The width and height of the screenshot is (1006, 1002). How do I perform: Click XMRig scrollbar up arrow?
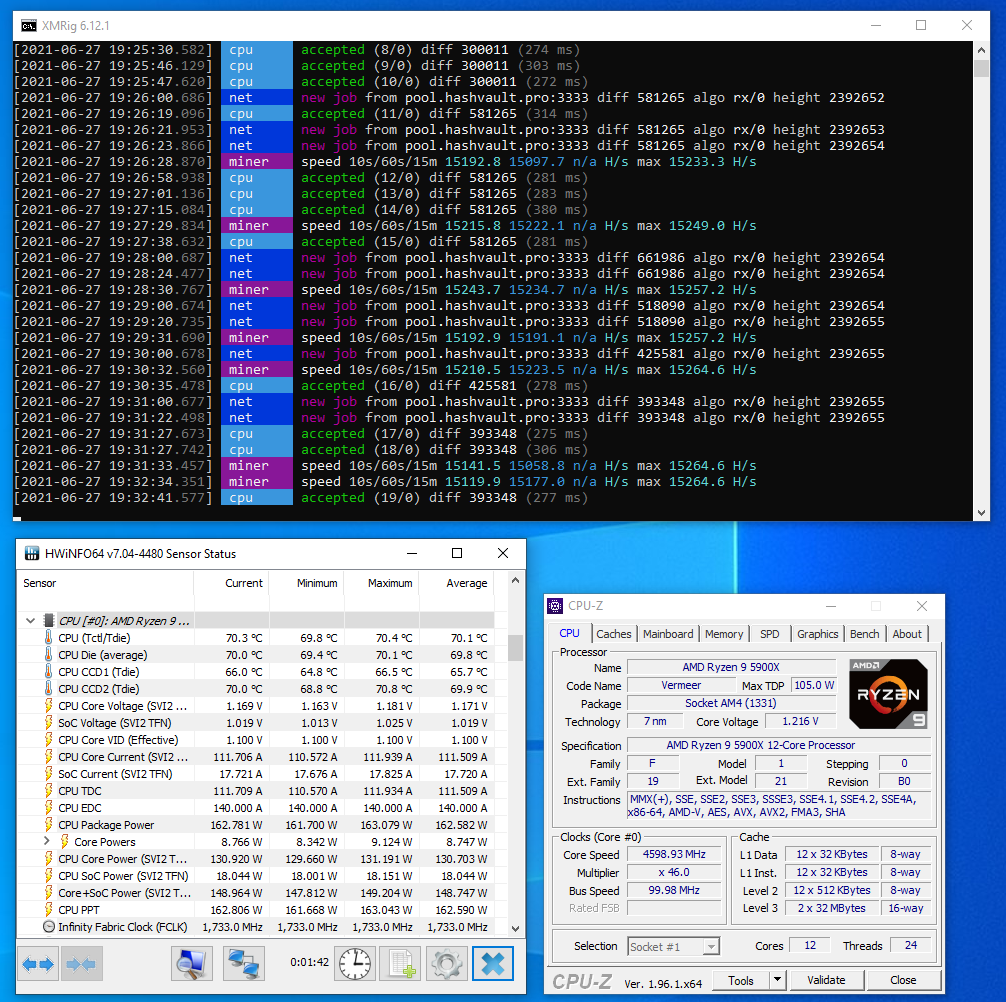click(x=981, y=49)
